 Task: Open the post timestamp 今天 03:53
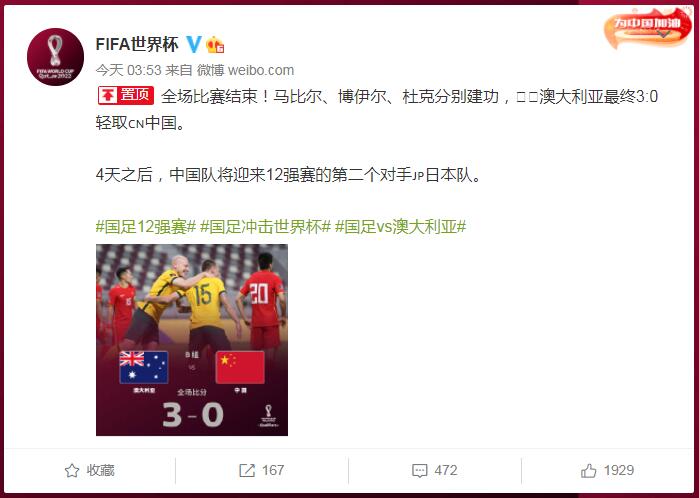click(x=128, y=70)
